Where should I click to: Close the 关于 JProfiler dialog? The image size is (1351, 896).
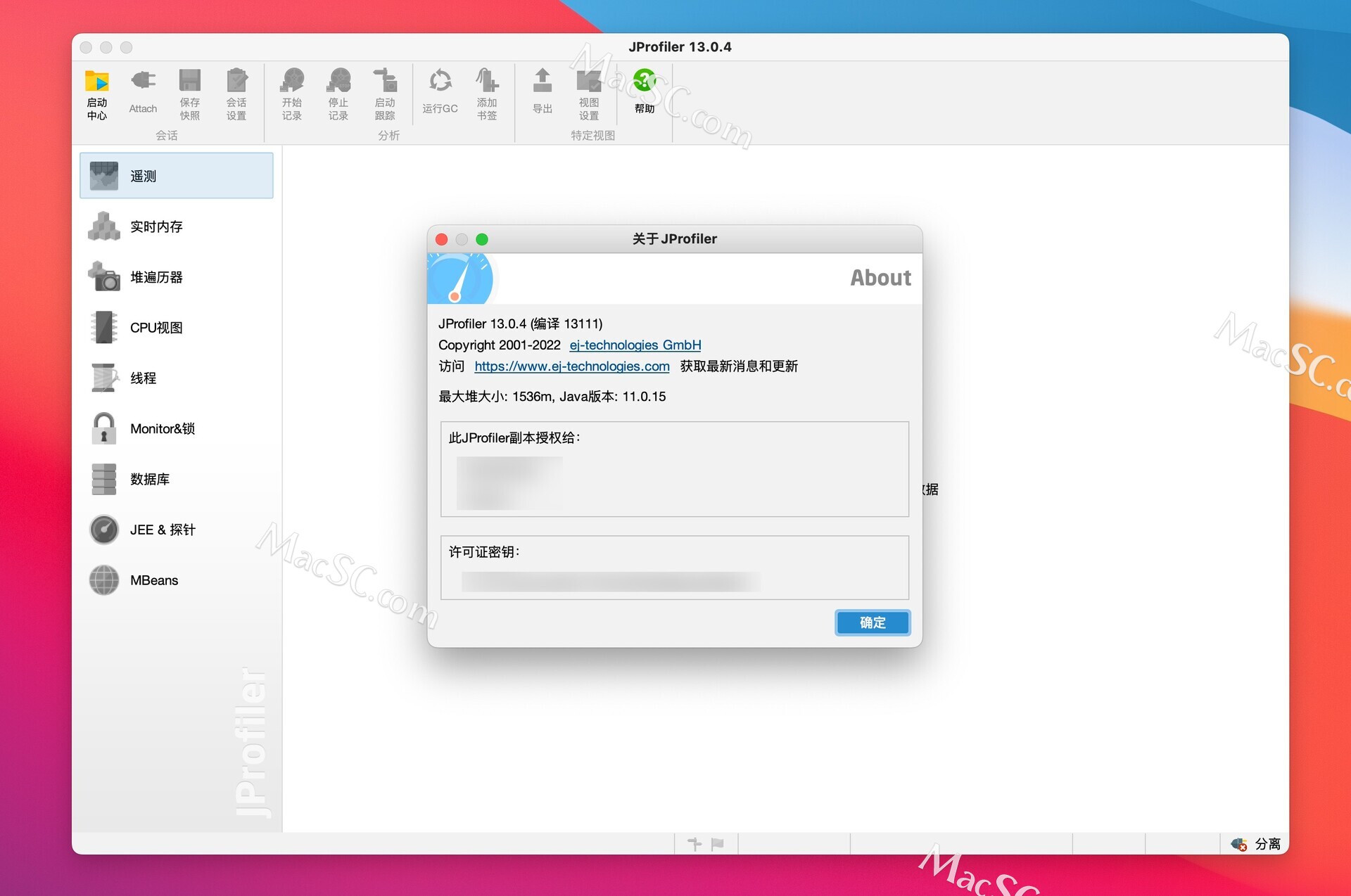[442, 239]
